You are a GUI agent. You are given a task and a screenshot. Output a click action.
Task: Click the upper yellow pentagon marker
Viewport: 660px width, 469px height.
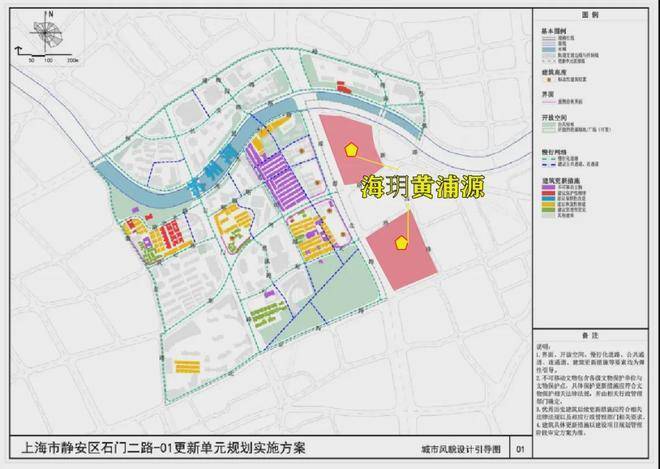350,150
